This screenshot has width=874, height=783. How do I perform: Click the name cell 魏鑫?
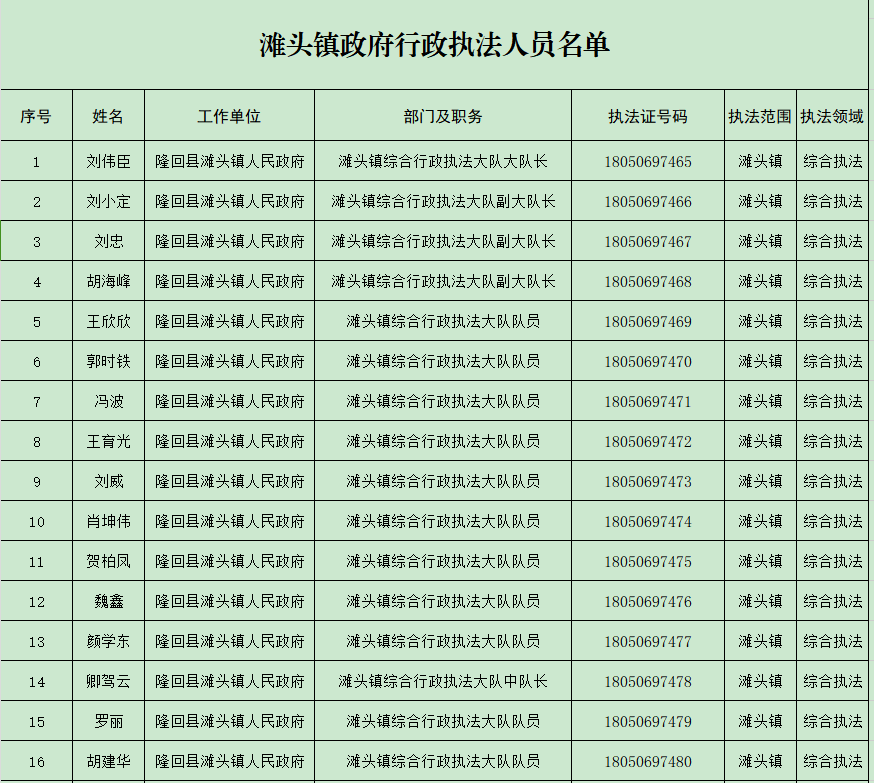pos(108,601)
